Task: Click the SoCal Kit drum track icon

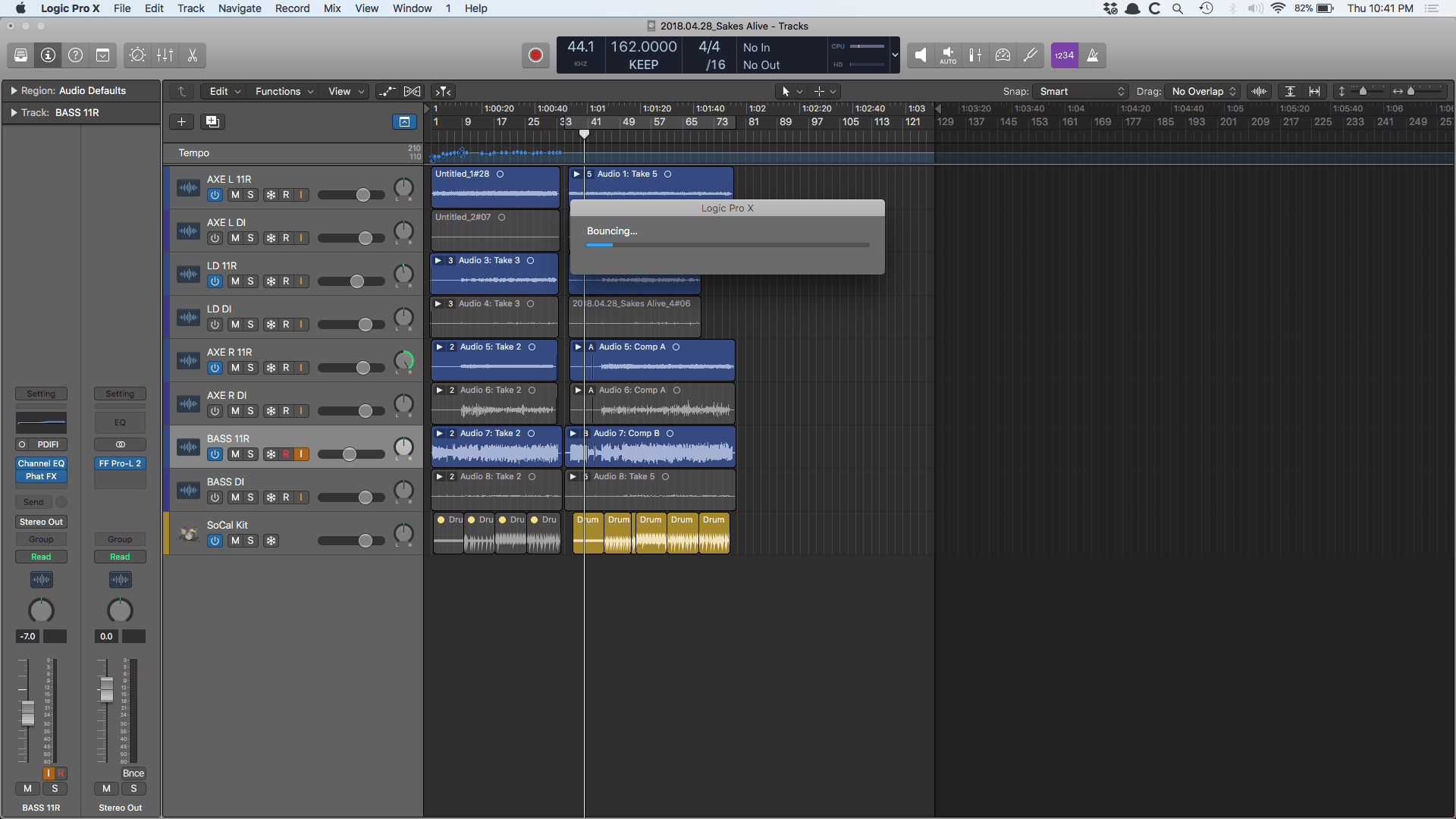Action: pyautogui.click(x=188, y=534)
